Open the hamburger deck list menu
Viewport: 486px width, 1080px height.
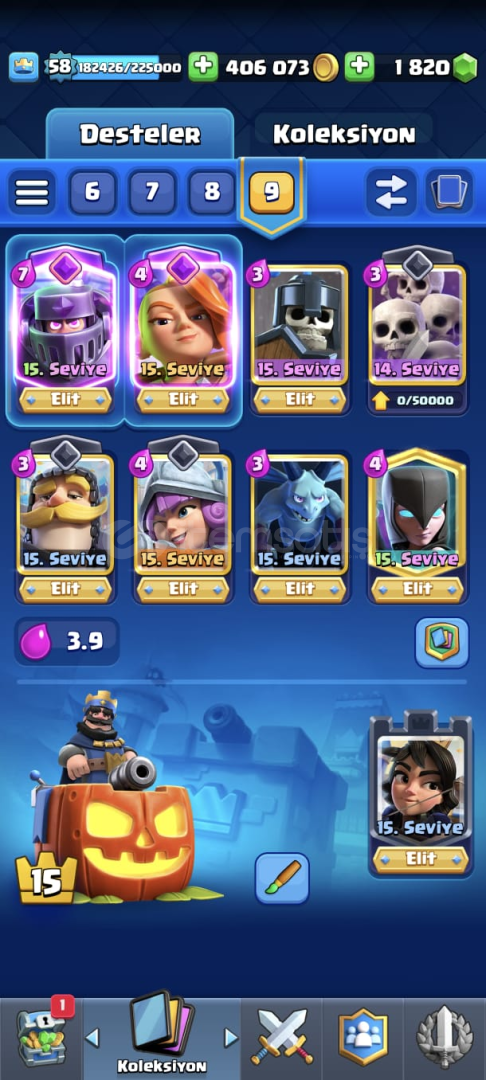[32, 192]
